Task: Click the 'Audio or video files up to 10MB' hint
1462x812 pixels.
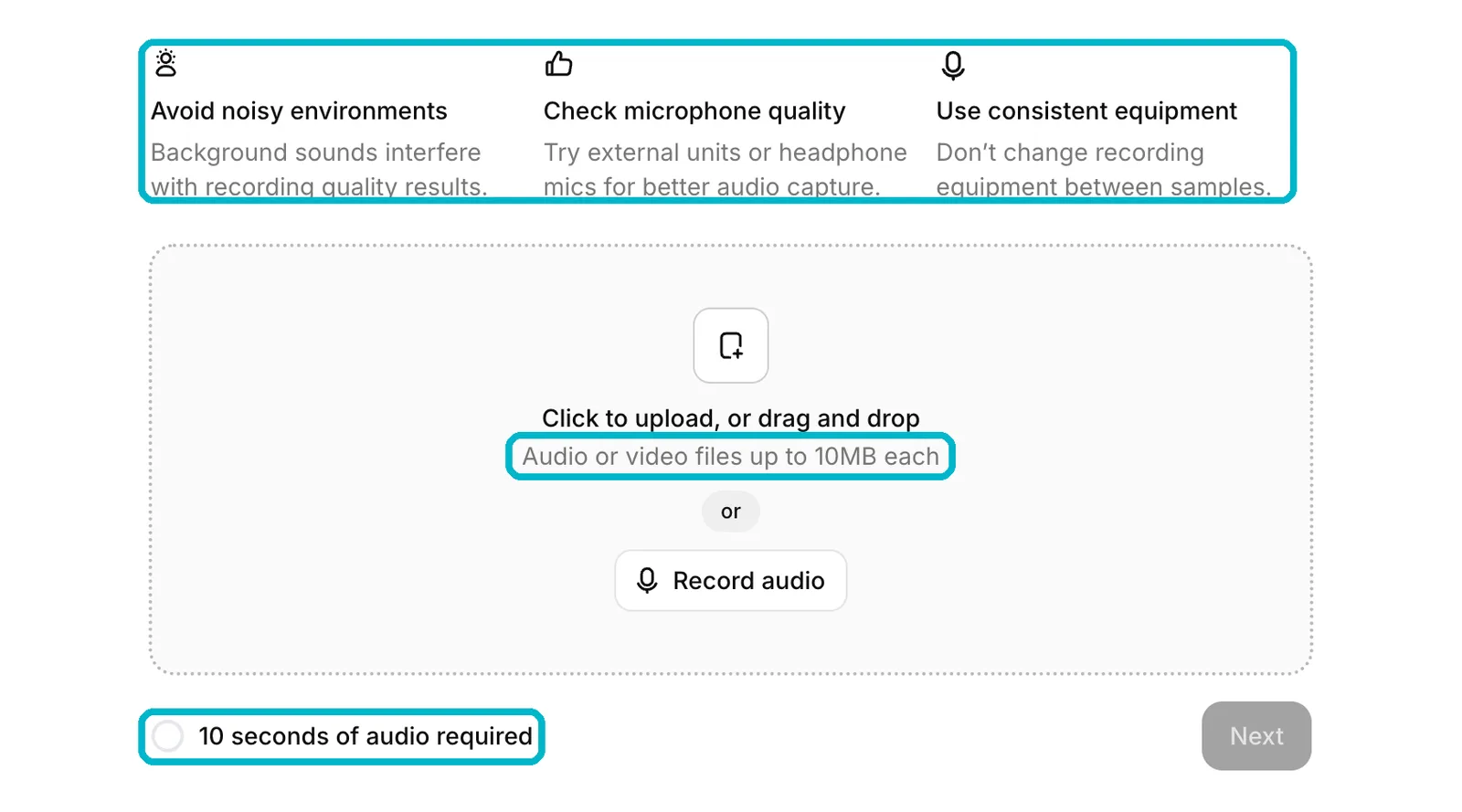Action: 731,457
